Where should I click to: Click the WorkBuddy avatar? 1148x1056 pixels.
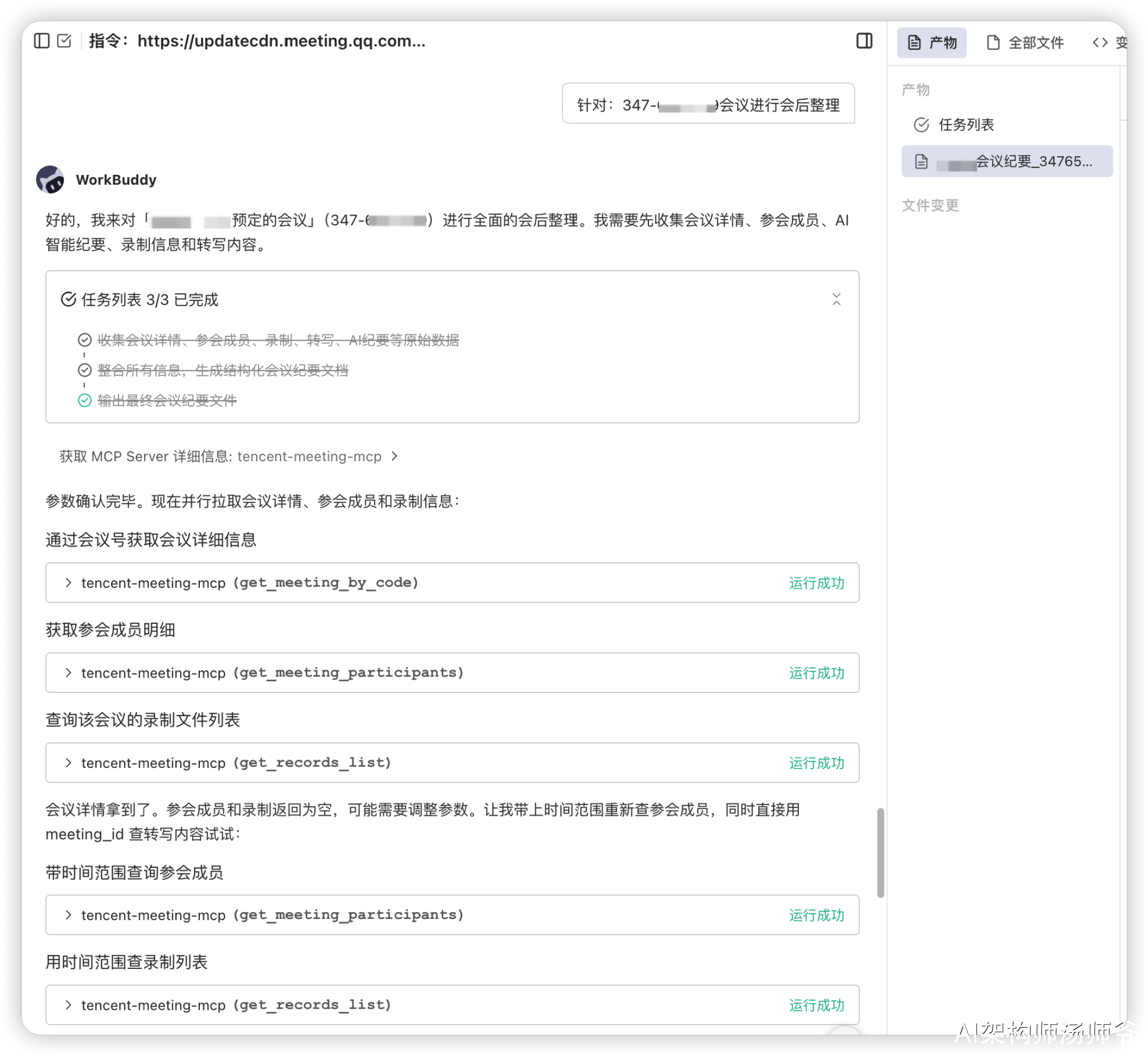50,180
